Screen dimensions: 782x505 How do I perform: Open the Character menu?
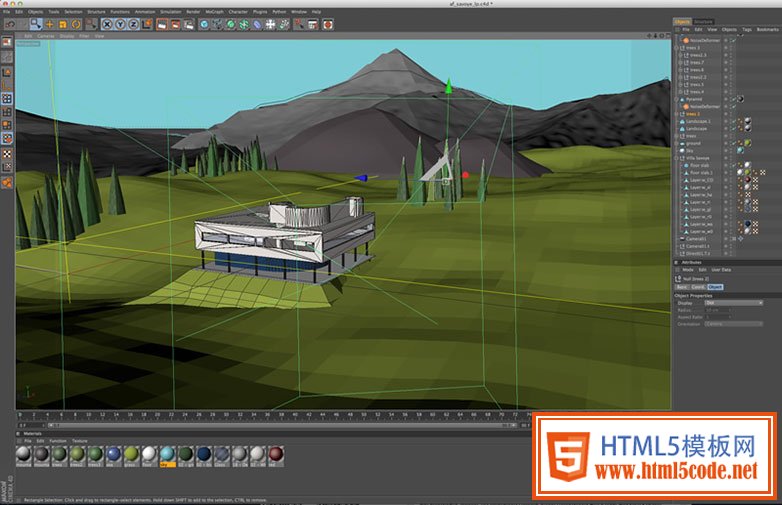(238, 11)
